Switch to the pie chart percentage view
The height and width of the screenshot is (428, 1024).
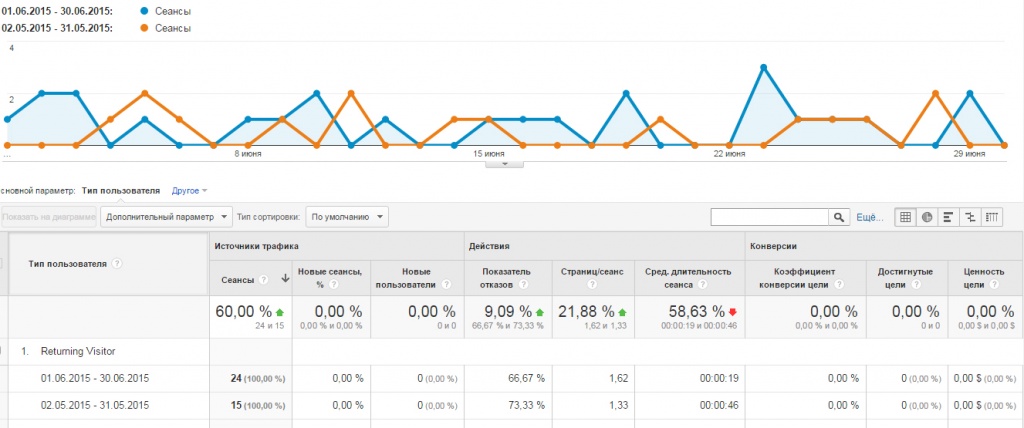click(927, 218)
